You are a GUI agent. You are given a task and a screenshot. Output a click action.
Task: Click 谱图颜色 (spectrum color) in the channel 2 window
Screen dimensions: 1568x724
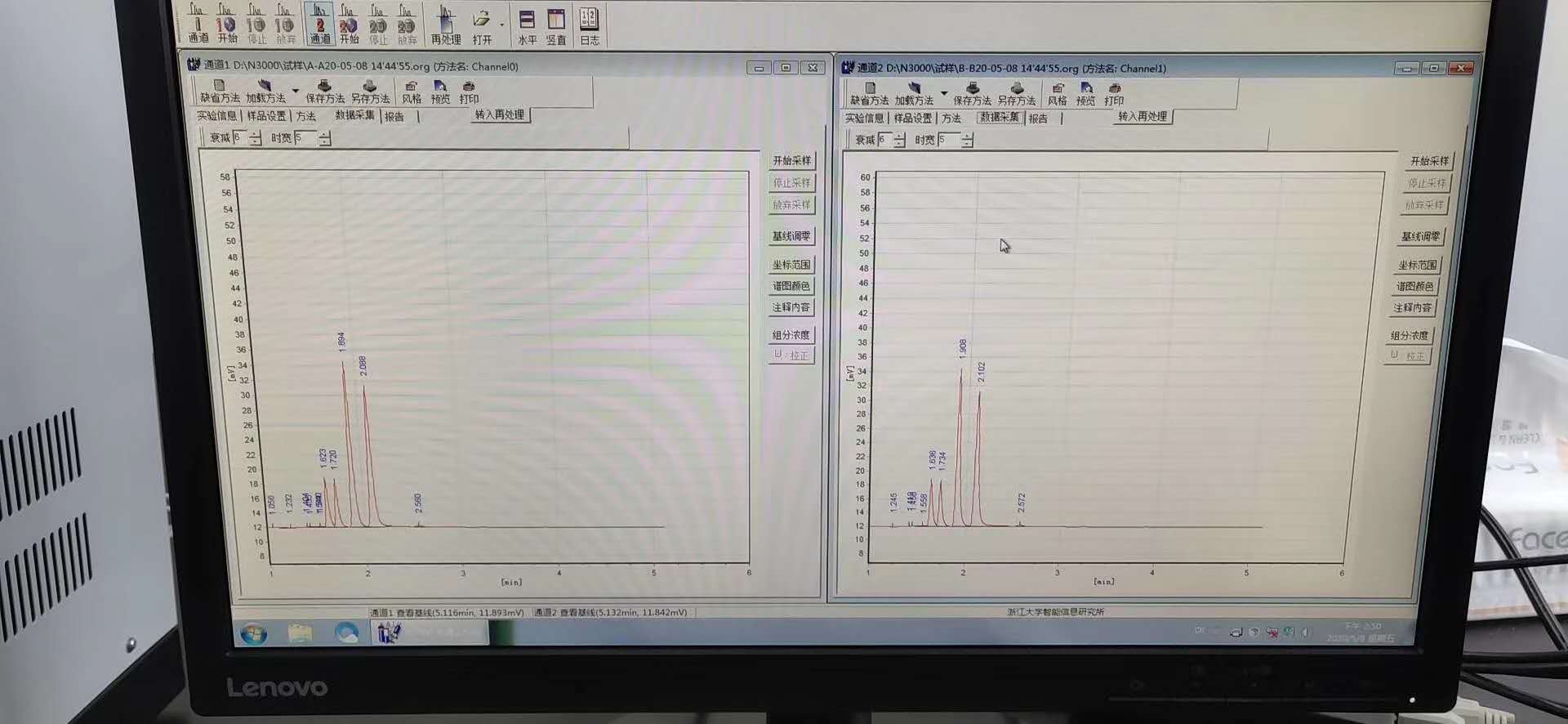point(1414,286)
